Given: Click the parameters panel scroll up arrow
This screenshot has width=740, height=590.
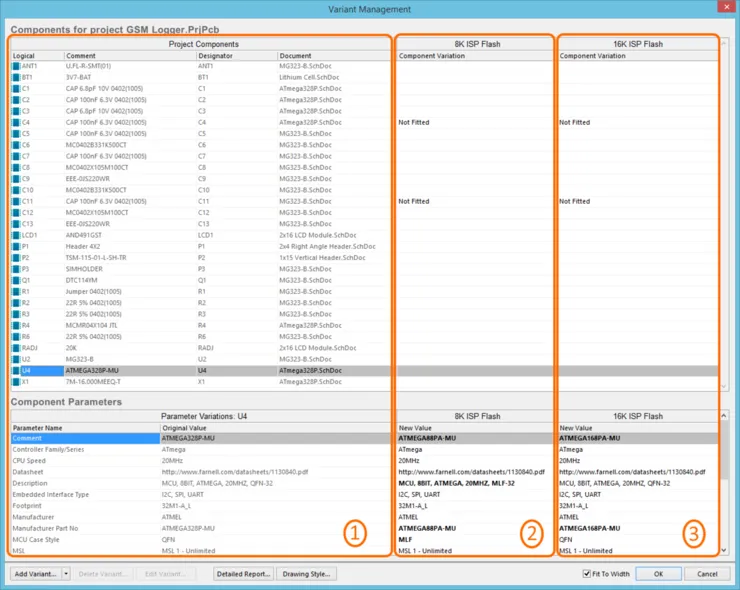Looking at the screenshot, I should click(x=724, y=415).
